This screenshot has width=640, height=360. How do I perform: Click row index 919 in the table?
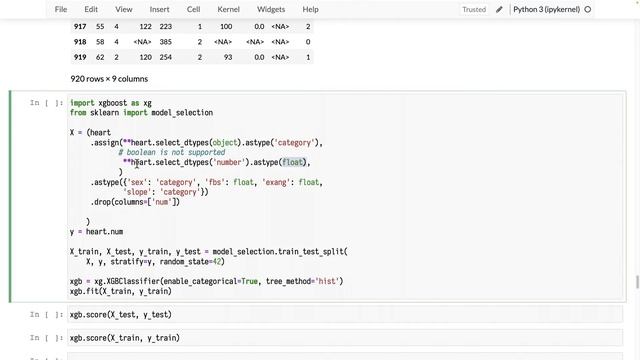point(80,57)
